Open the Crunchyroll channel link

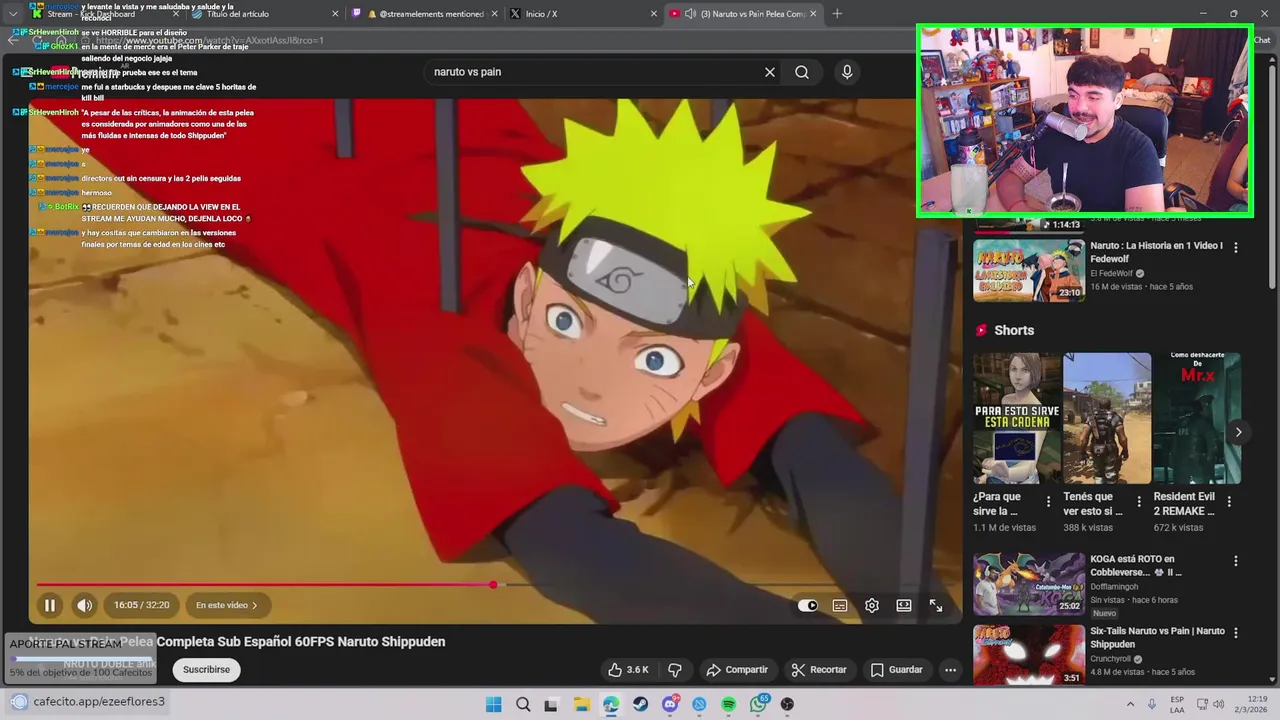(x=1111, y=659)
